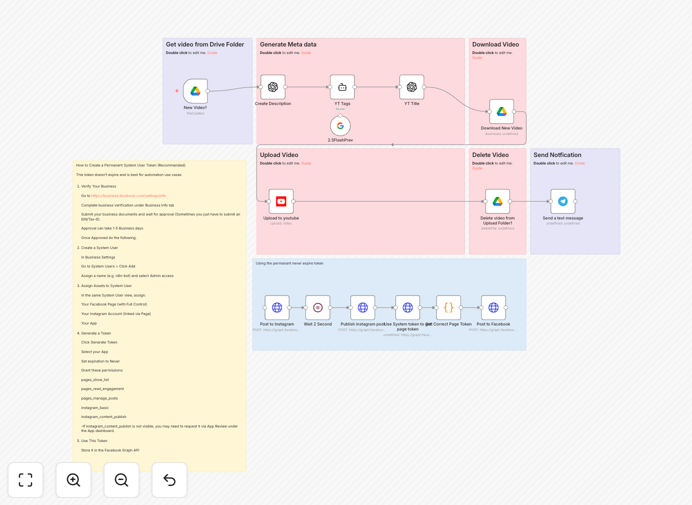This screenshot has height=505, width=692.
Task: Select the Use System token to get page token node
Action: 407,308
